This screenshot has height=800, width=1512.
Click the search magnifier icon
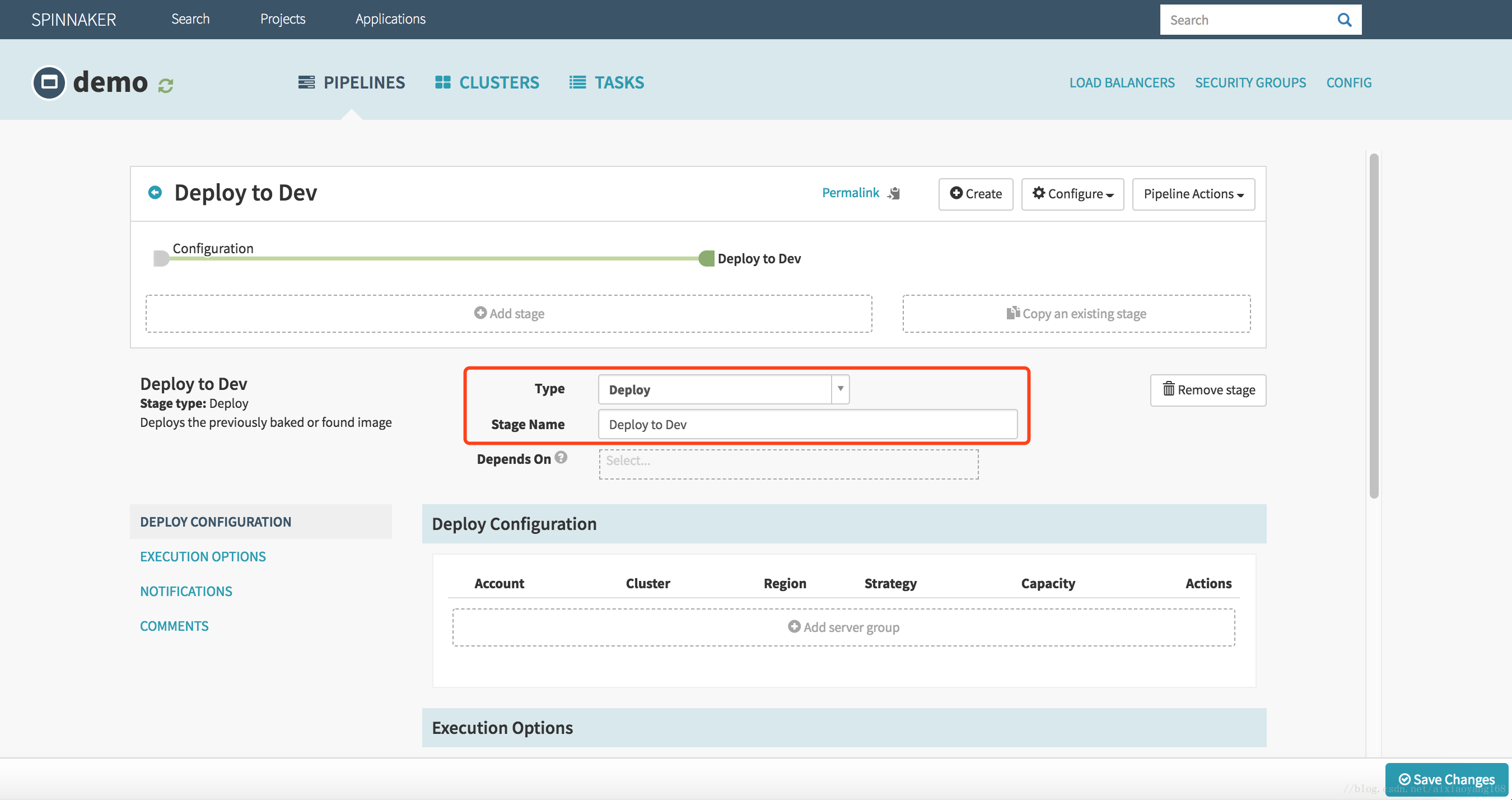click(1344, 20)
